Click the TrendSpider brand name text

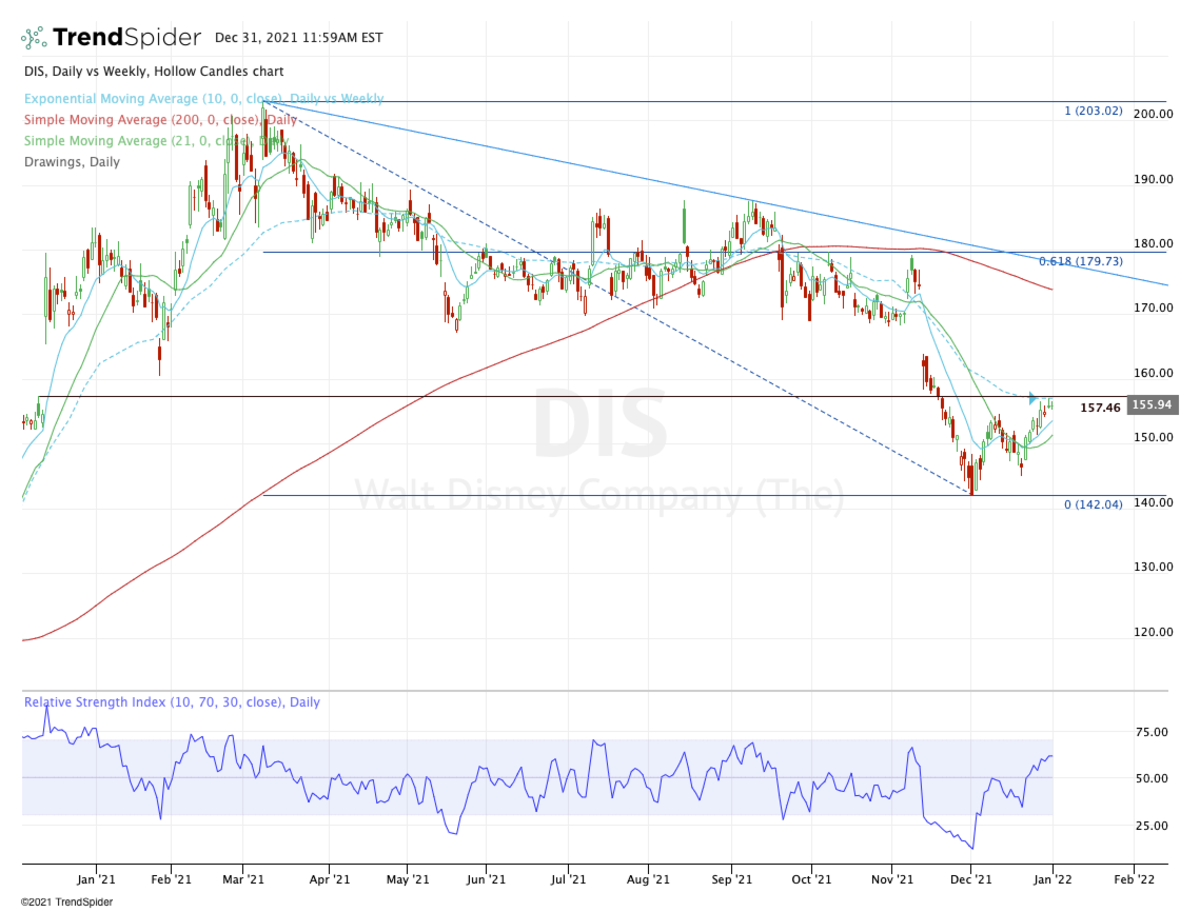(127, 38)
